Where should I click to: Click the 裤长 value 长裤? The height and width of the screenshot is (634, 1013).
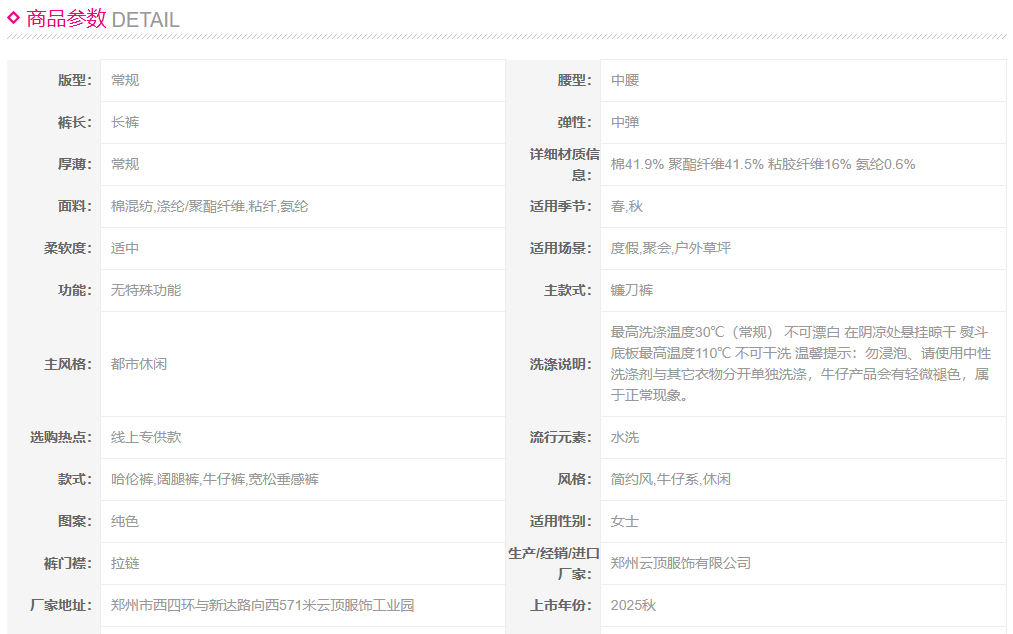125,122
